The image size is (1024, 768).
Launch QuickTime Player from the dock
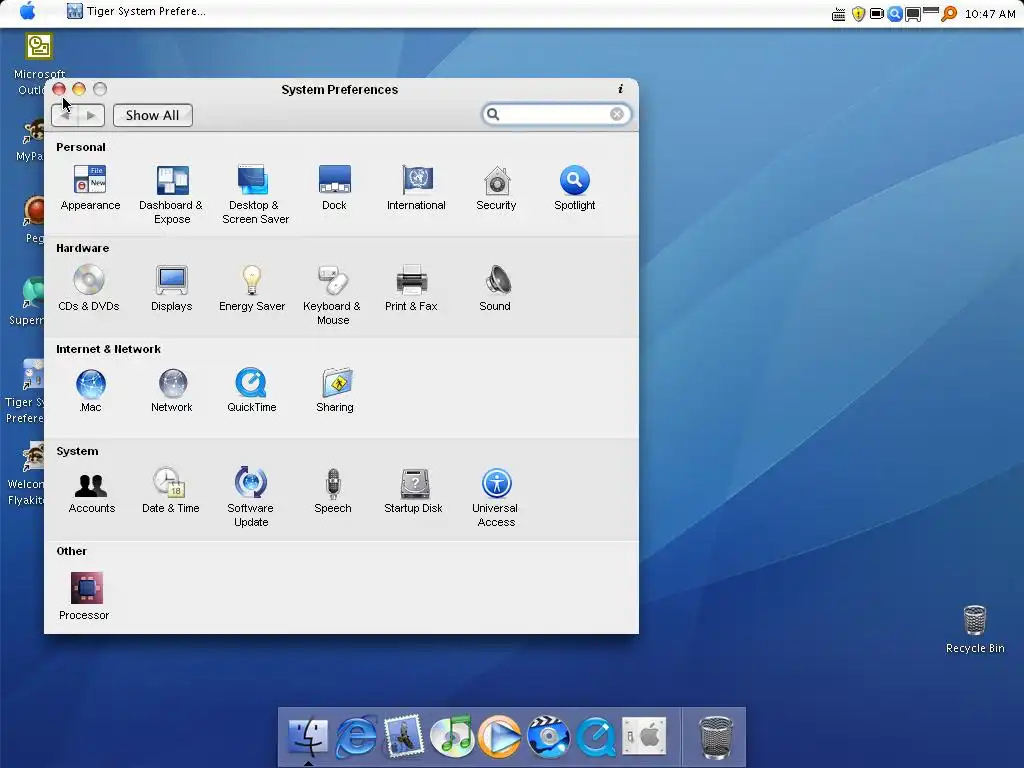pyautogui.click(x=596, y=736)
